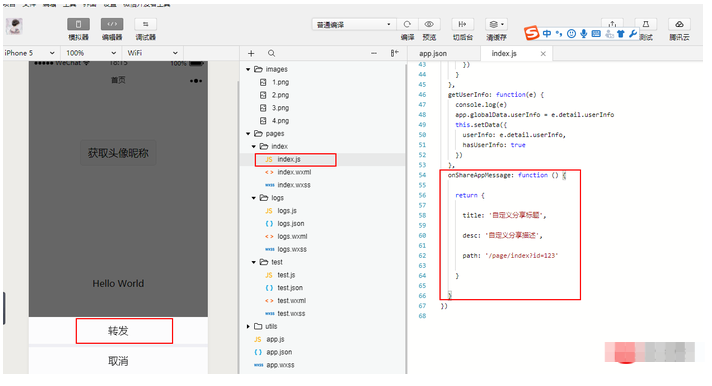Click the Sogou soft keyboard icon

point(596,34)
